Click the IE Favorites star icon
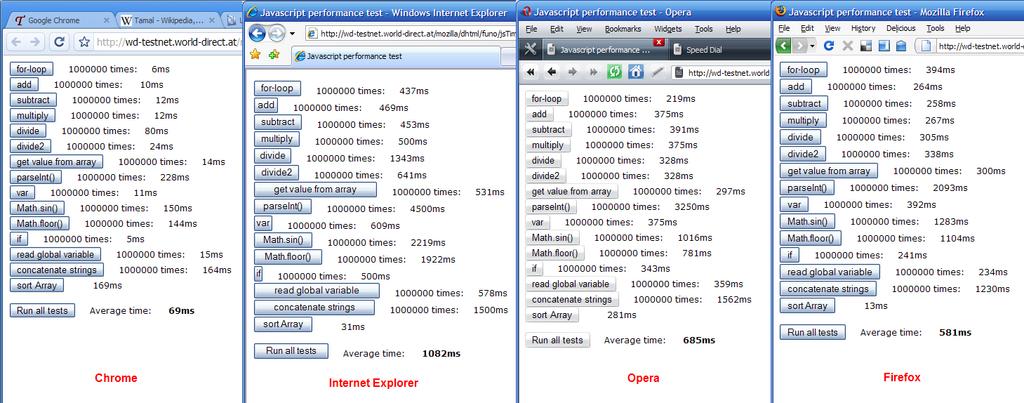 (x=256, y=54)
